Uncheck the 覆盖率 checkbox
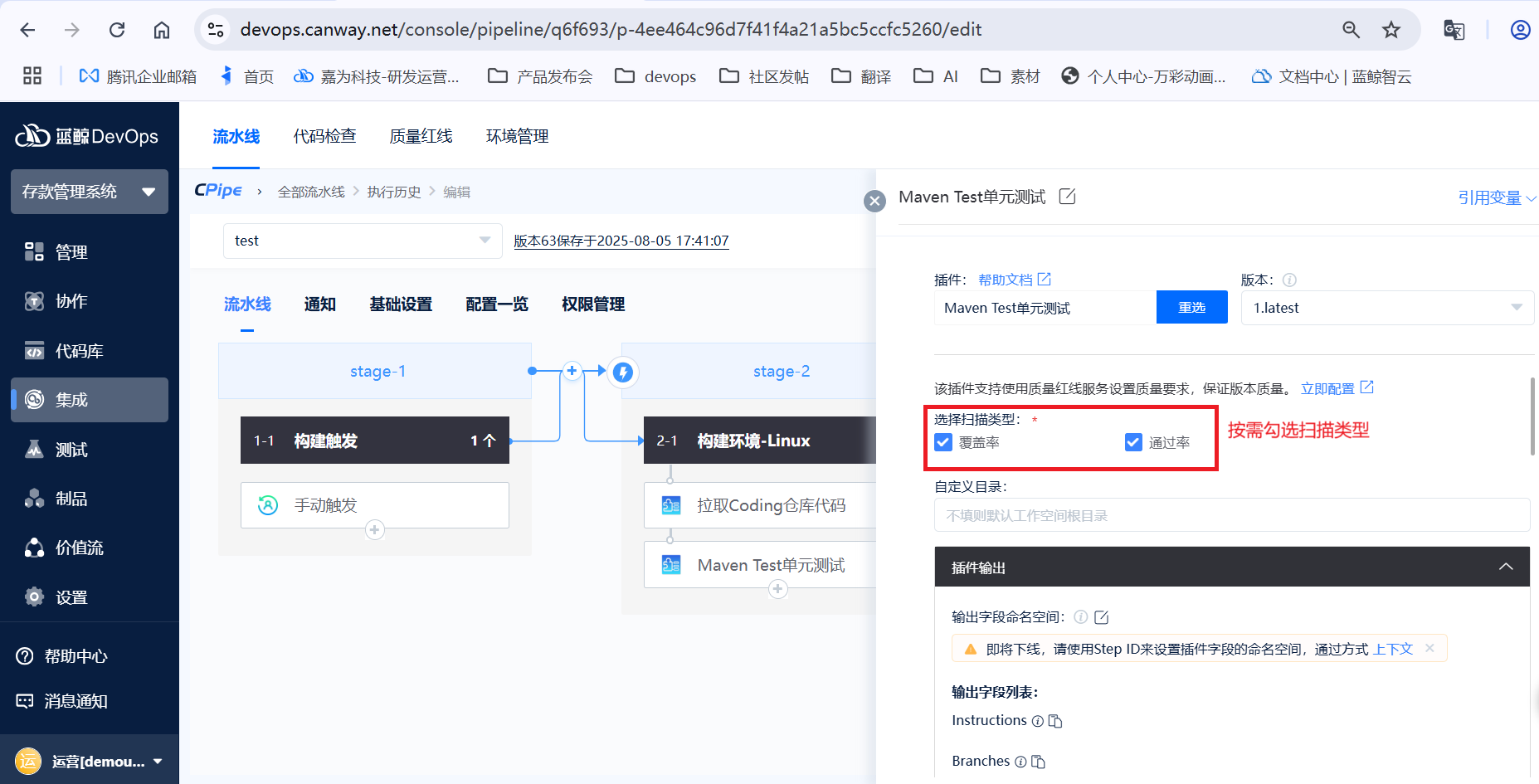 point(943,442)
